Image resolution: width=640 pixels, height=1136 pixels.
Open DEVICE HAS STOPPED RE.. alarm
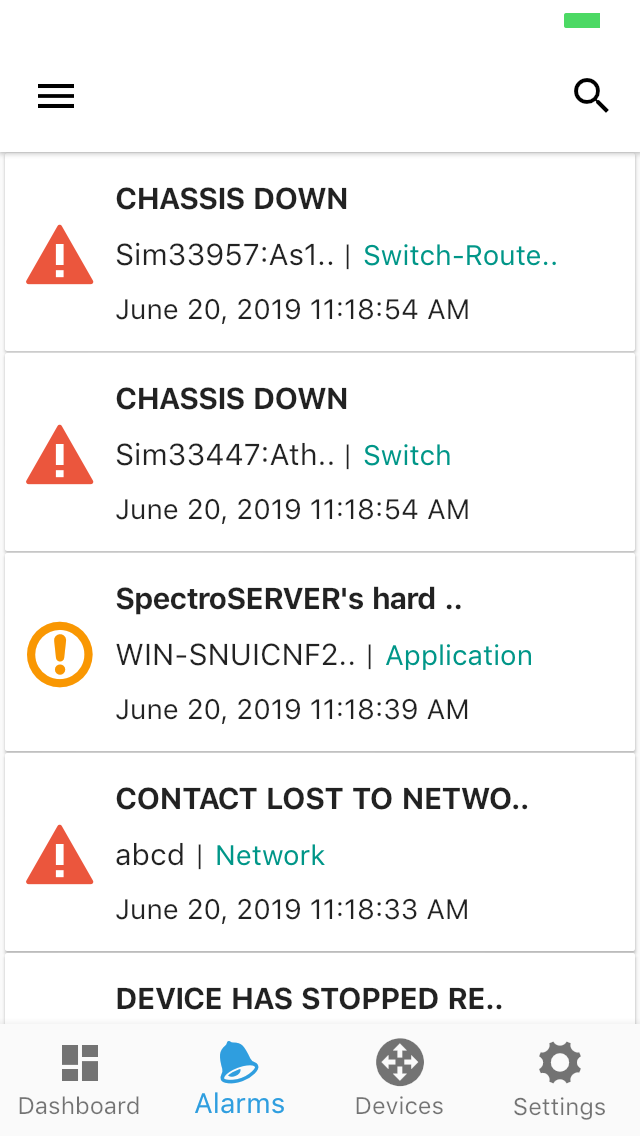click(309, 999)
